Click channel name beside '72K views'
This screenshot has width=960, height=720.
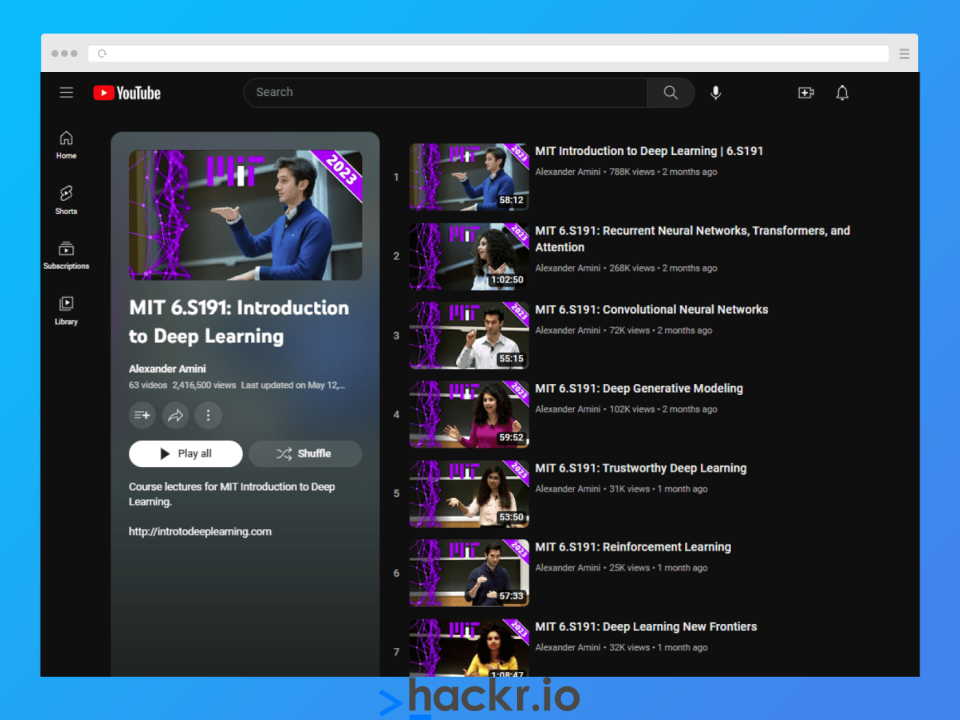click(x=568, y=331)
